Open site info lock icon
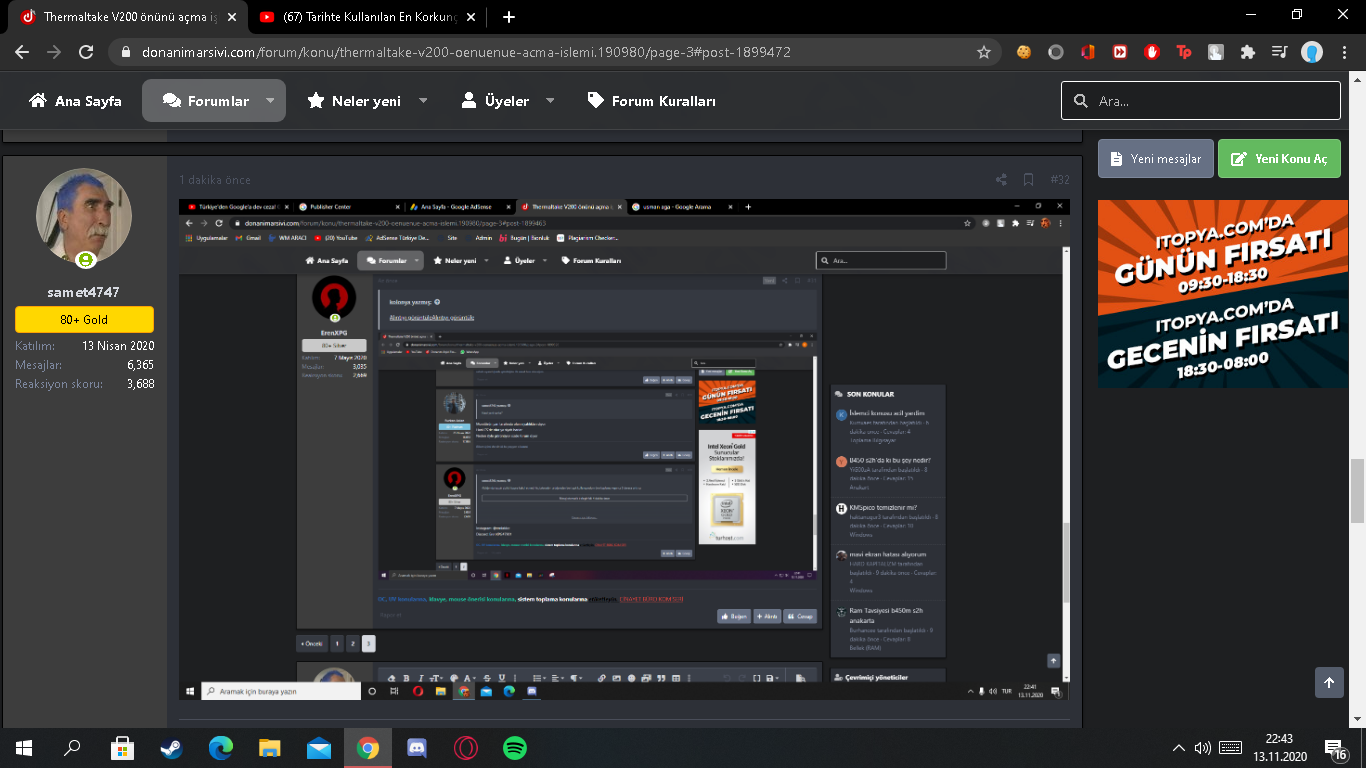This screenshot has width=1366, height=768. [124, 52]
